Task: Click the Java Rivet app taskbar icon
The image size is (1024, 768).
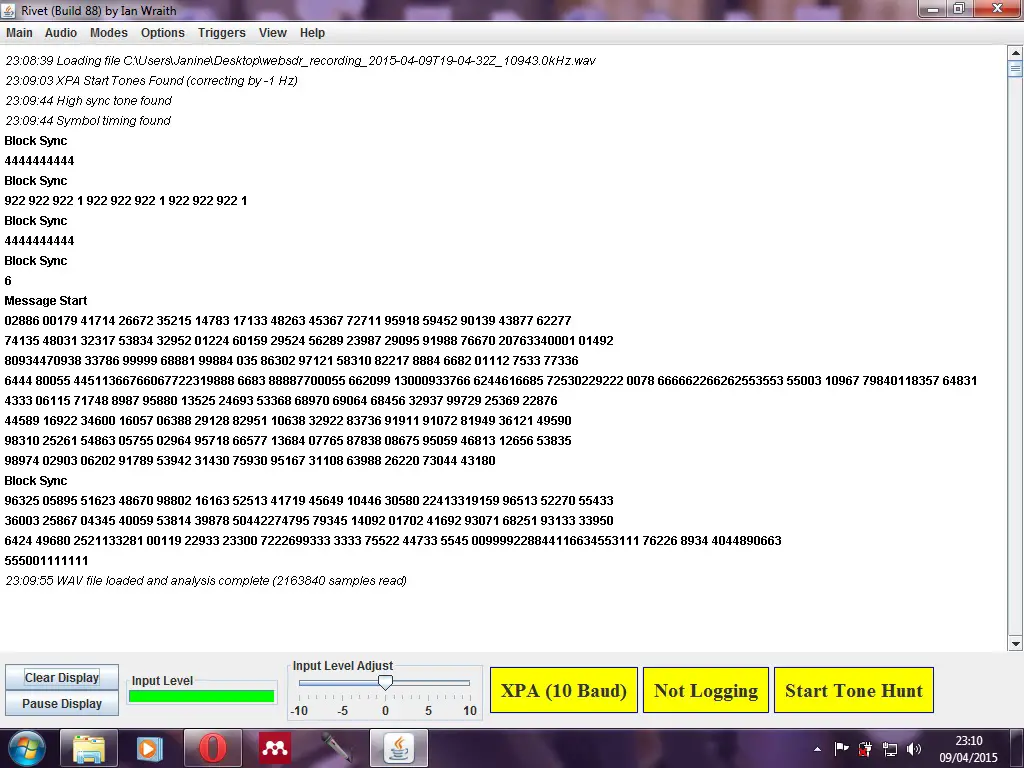Action: 399,748
